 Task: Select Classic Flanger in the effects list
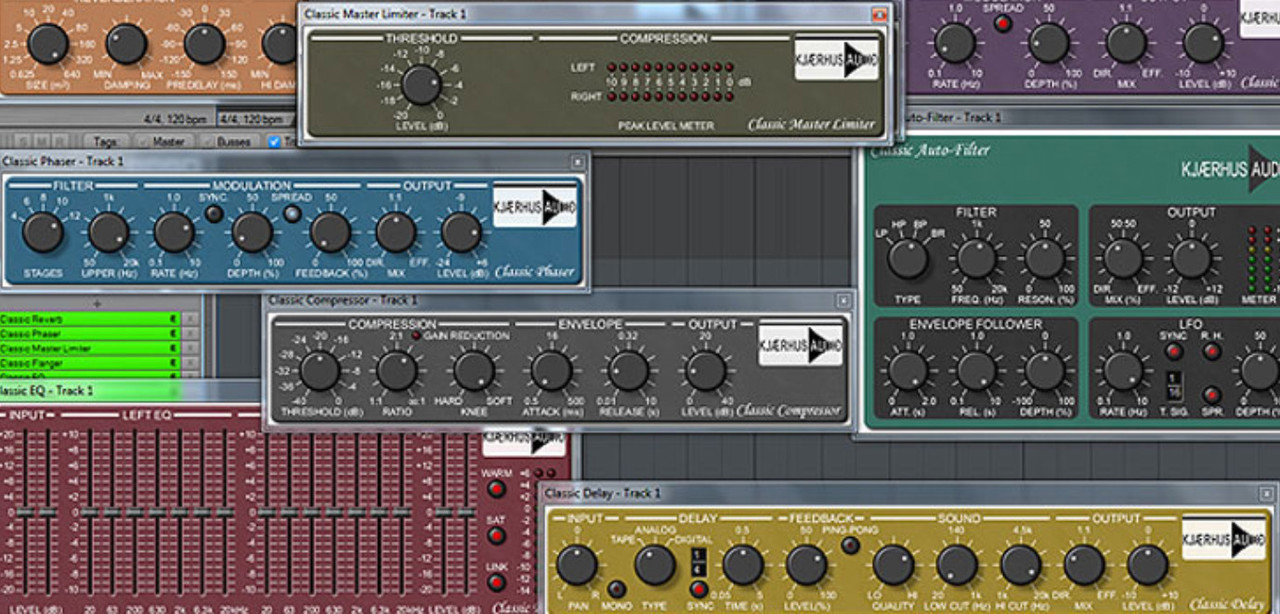90,364
